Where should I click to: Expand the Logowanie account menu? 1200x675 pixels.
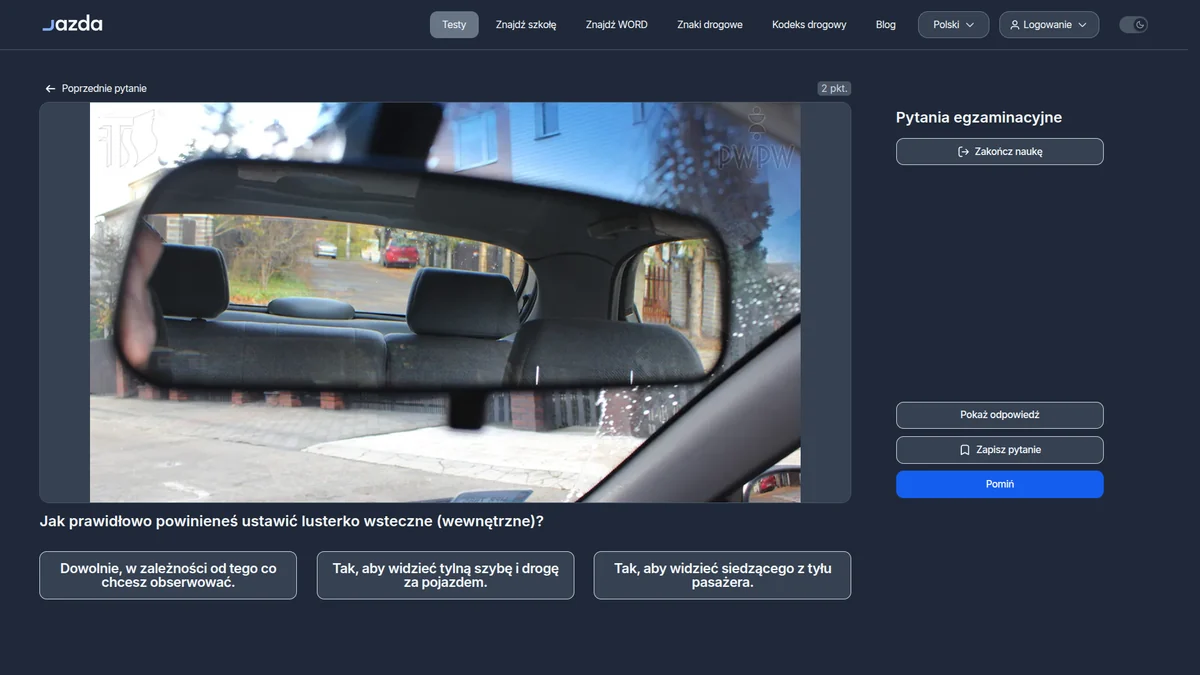(1048, 25)
